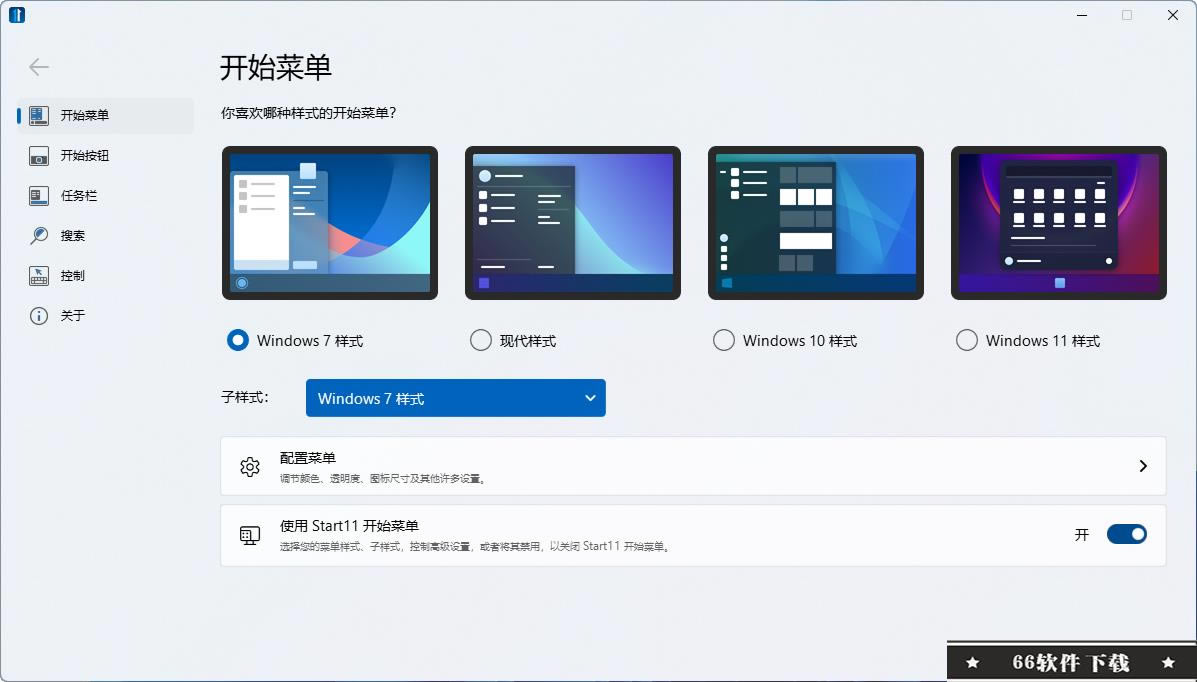Minimize the Start11 window
This screenshot has height=682, width=1197.
1082,15
